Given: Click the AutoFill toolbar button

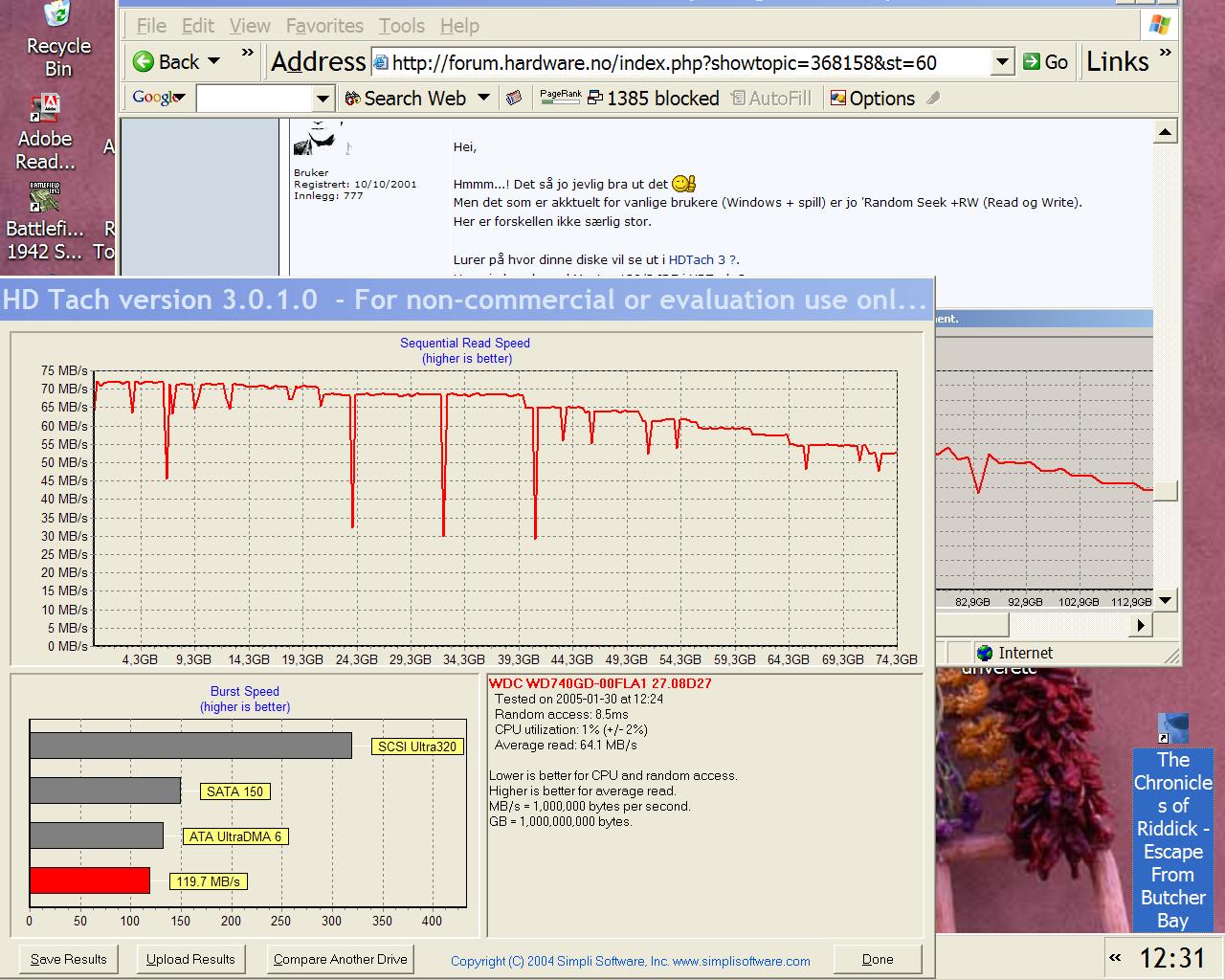Looking at the screenshot, I should [770, 99].
